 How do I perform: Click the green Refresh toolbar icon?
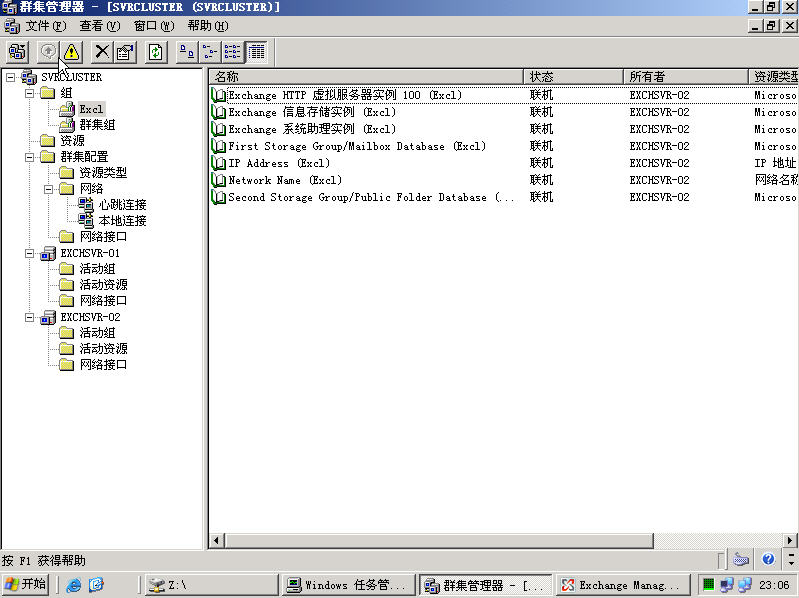click(x=156, y=52)
